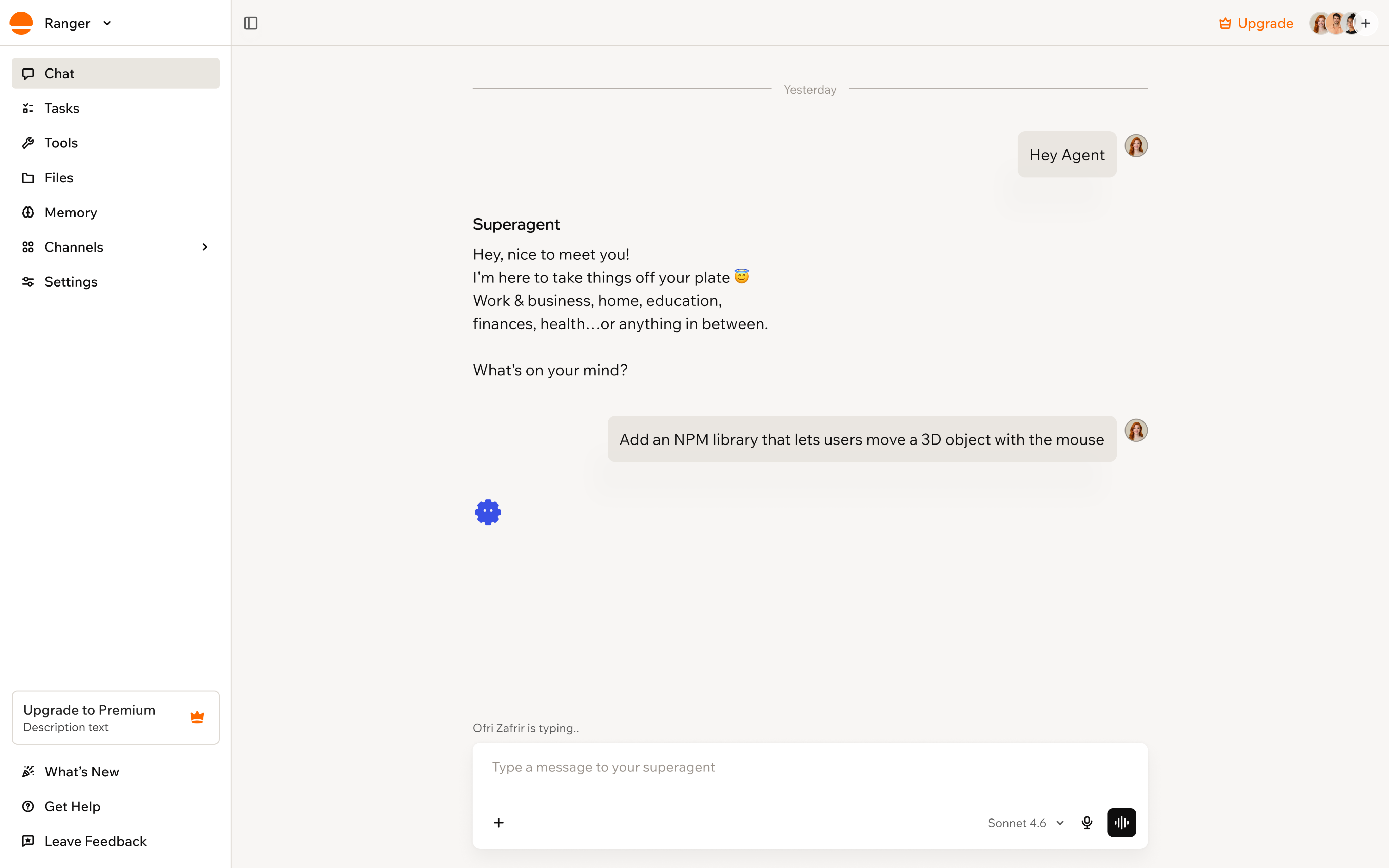Expand the Channels submenu chevron

(x=205, y=247)
